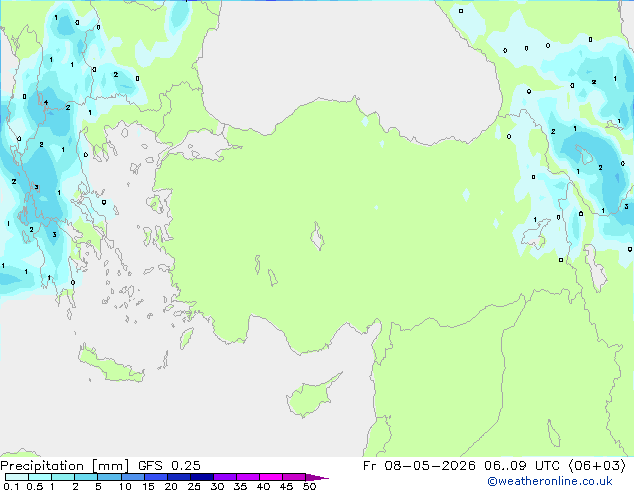Click the over-50 mm arrow tip on legend

coord(317,477)
